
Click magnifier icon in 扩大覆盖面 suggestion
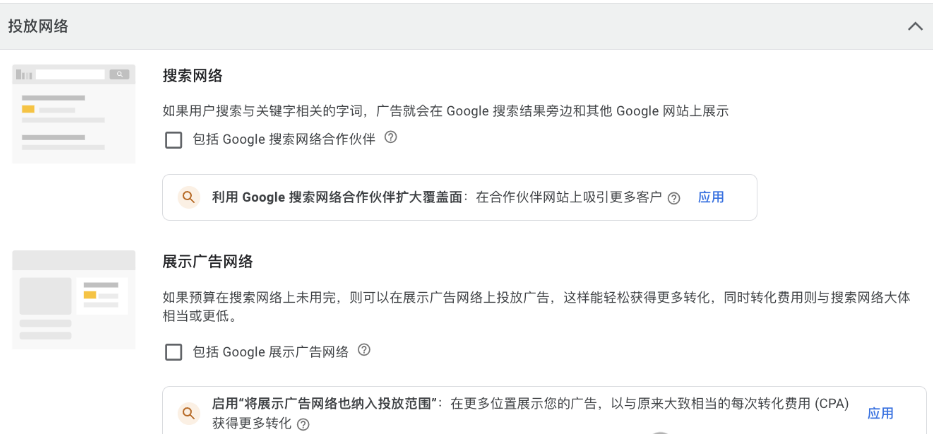coord(189,198)
